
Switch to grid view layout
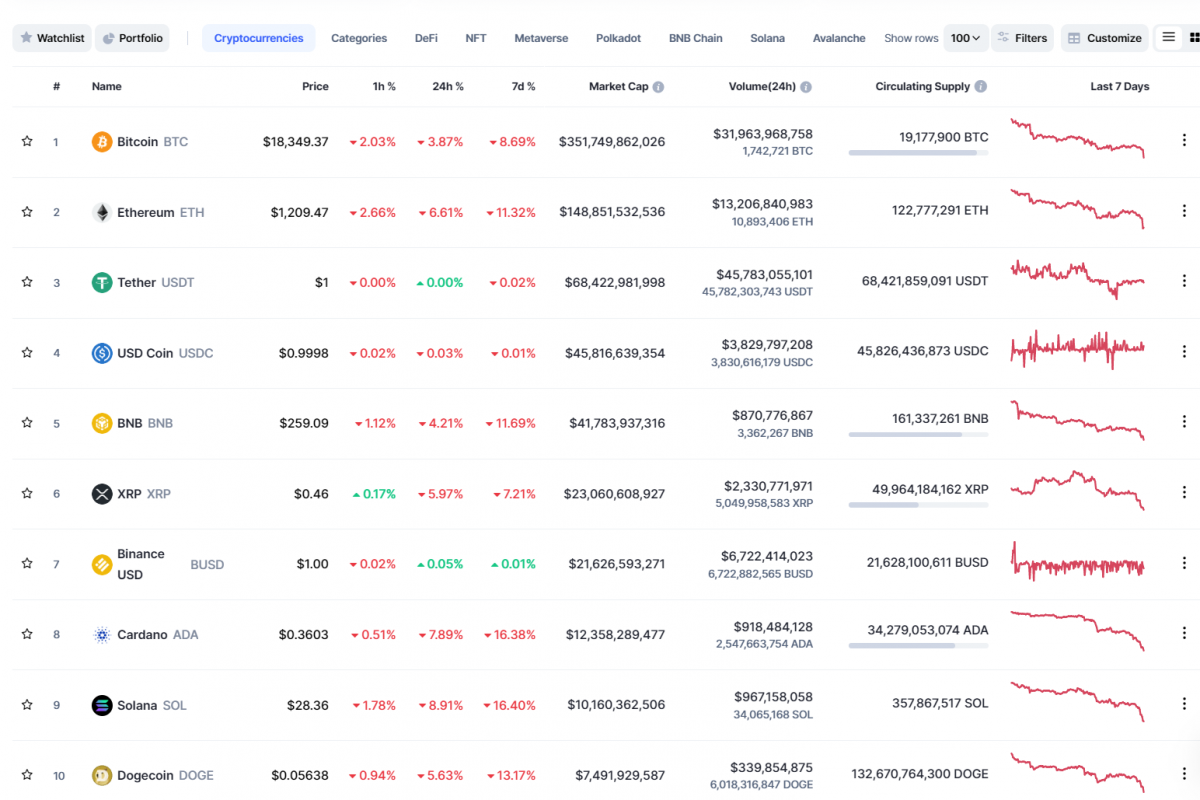(x=1194, y=37)
